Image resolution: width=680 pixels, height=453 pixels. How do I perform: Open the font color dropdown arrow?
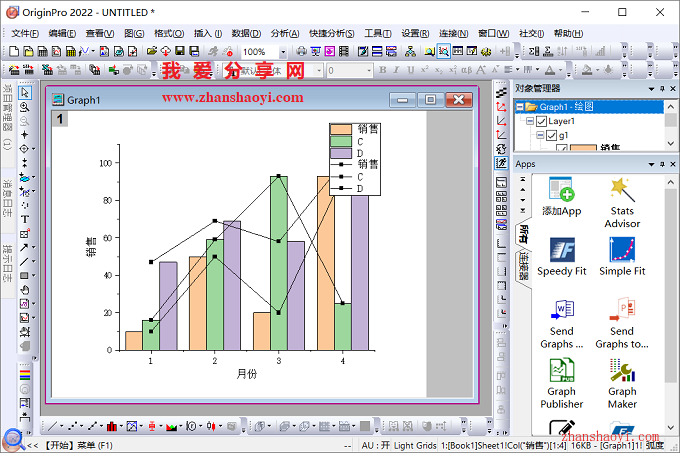click(x=560, y=70)
